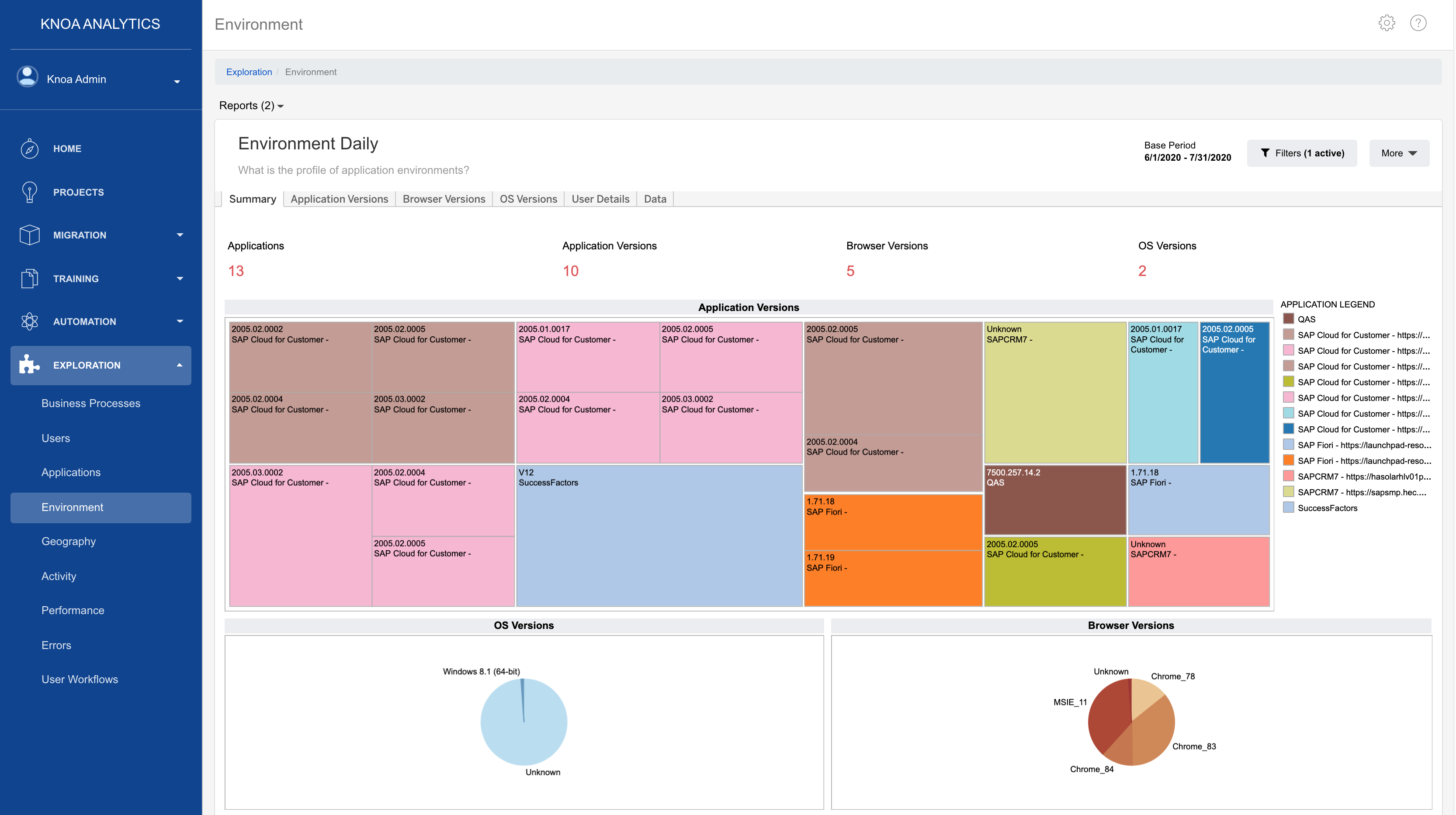Image resolution: width=1456 pixels, height=815 pixels.
Task: Click the filter funnel icon
Action: click(1265, 153)
